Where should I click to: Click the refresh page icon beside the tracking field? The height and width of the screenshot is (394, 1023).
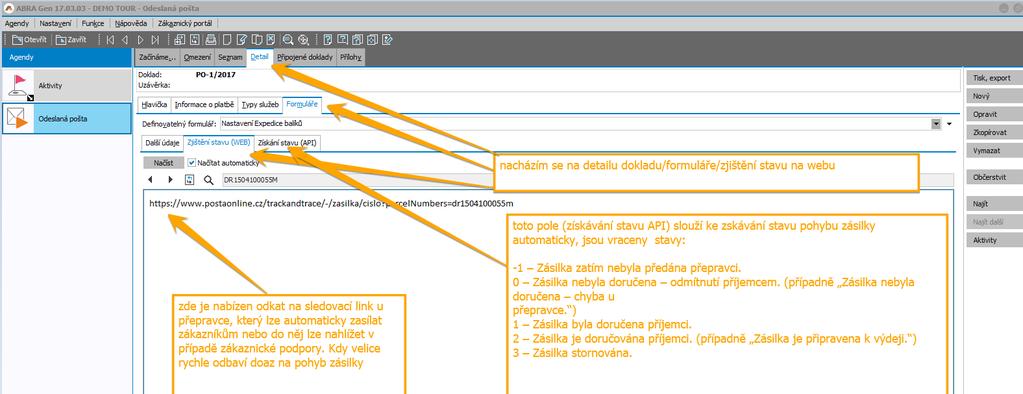click(x=190, y=179)
